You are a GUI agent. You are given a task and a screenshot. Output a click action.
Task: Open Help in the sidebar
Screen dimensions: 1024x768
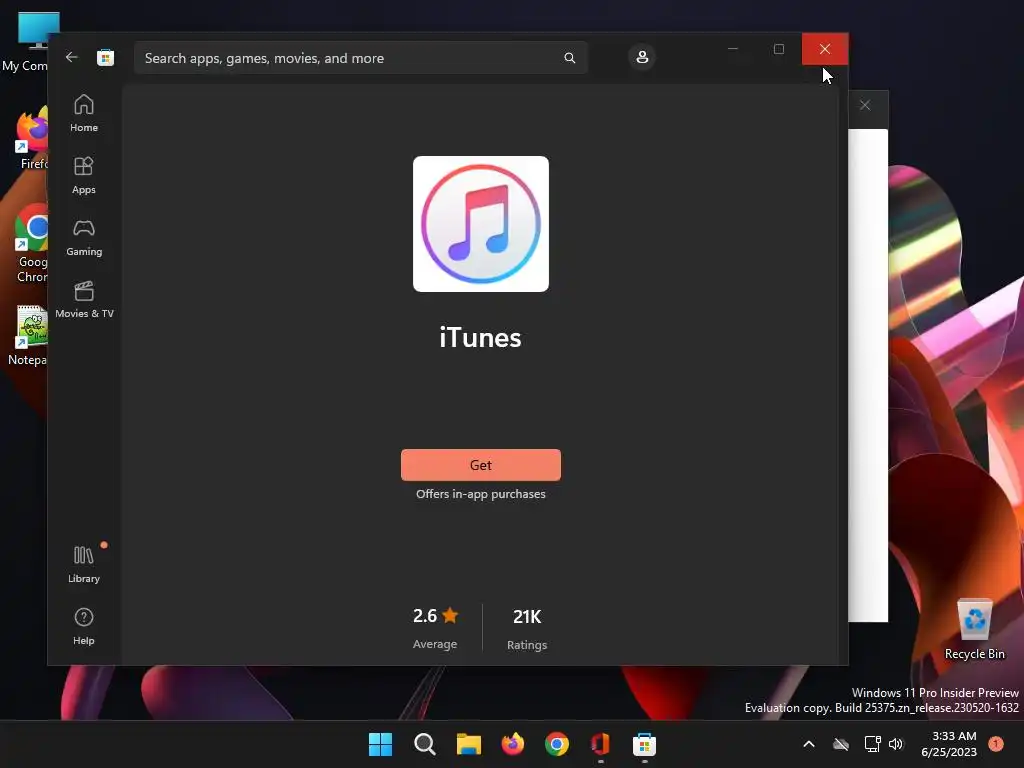click(84, 626)
